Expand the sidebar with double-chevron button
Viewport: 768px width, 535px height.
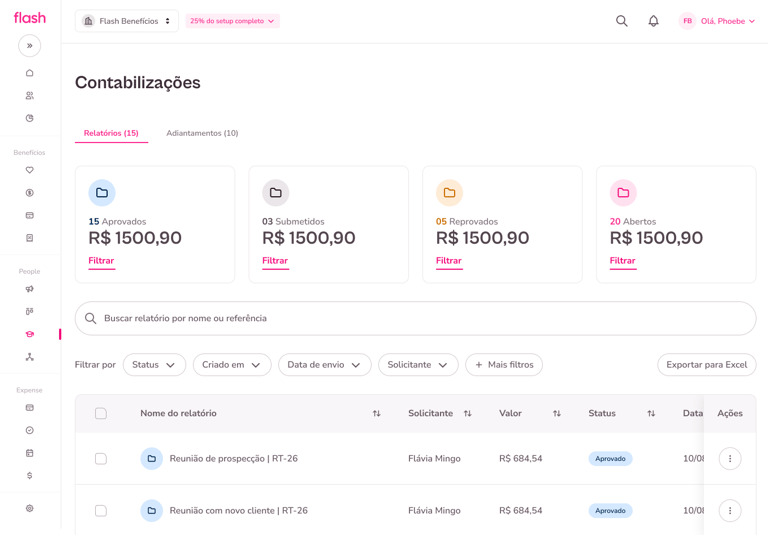pyautogui.click(x=30, y=46)
